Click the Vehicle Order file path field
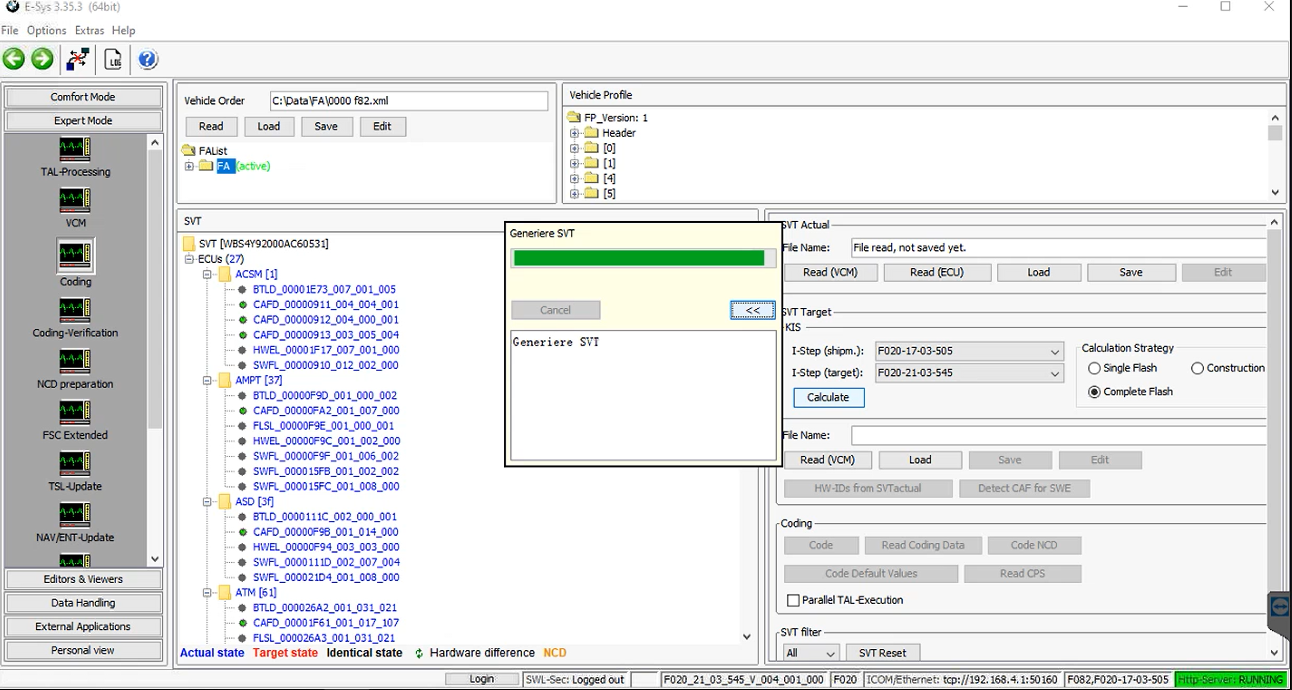This screenshot has height=690, width=1292. tap(409, 101)
